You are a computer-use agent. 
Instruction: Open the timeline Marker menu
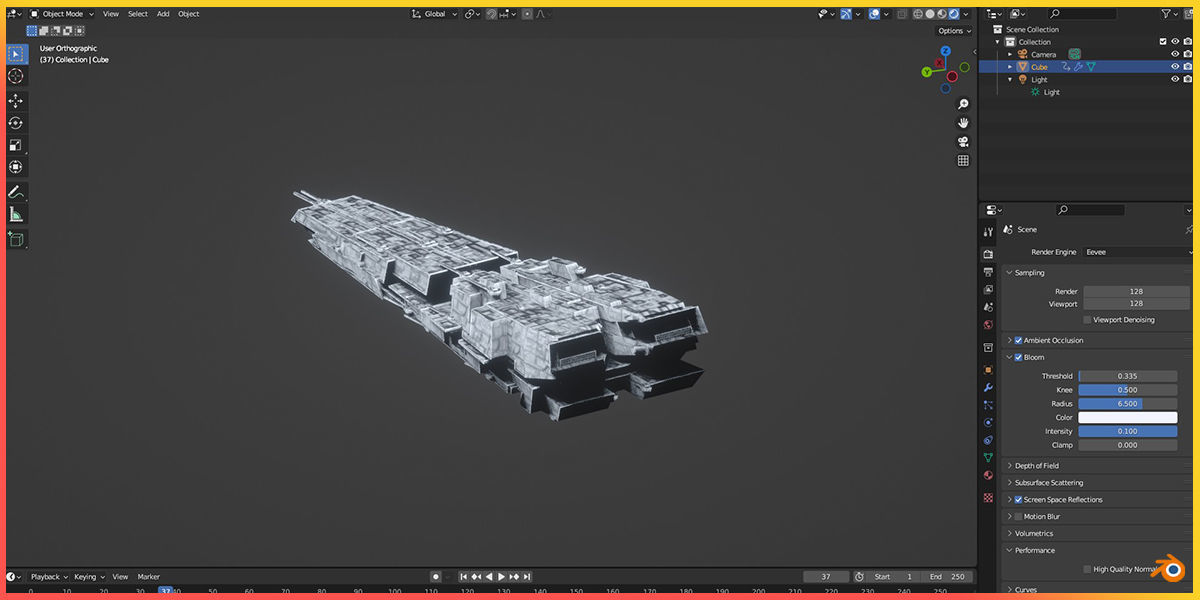point(149,577)
